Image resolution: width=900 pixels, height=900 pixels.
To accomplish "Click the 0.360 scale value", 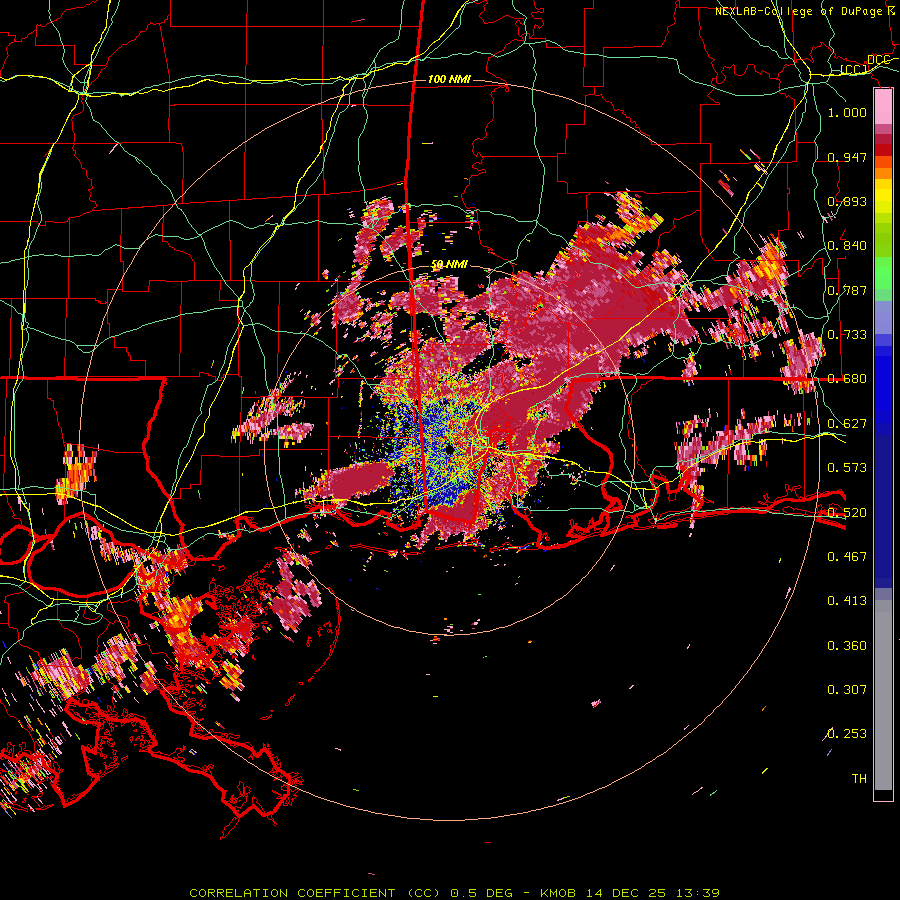I will (x=847, y=646).
